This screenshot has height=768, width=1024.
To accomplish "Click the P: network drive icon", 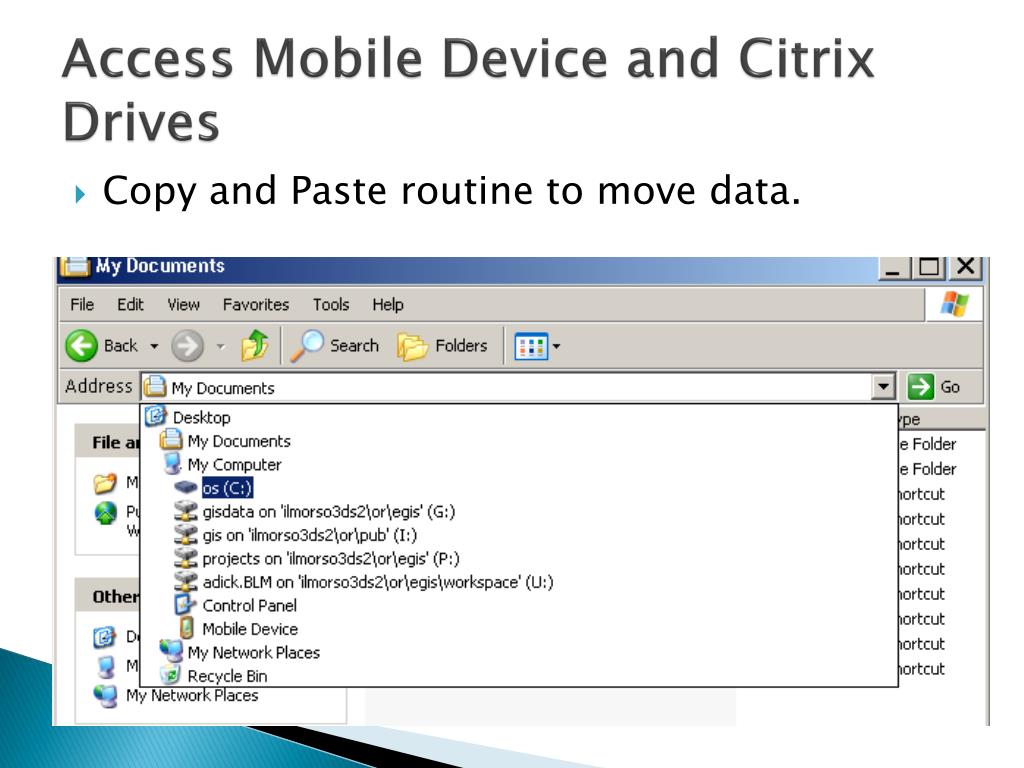I will [186, 558].
